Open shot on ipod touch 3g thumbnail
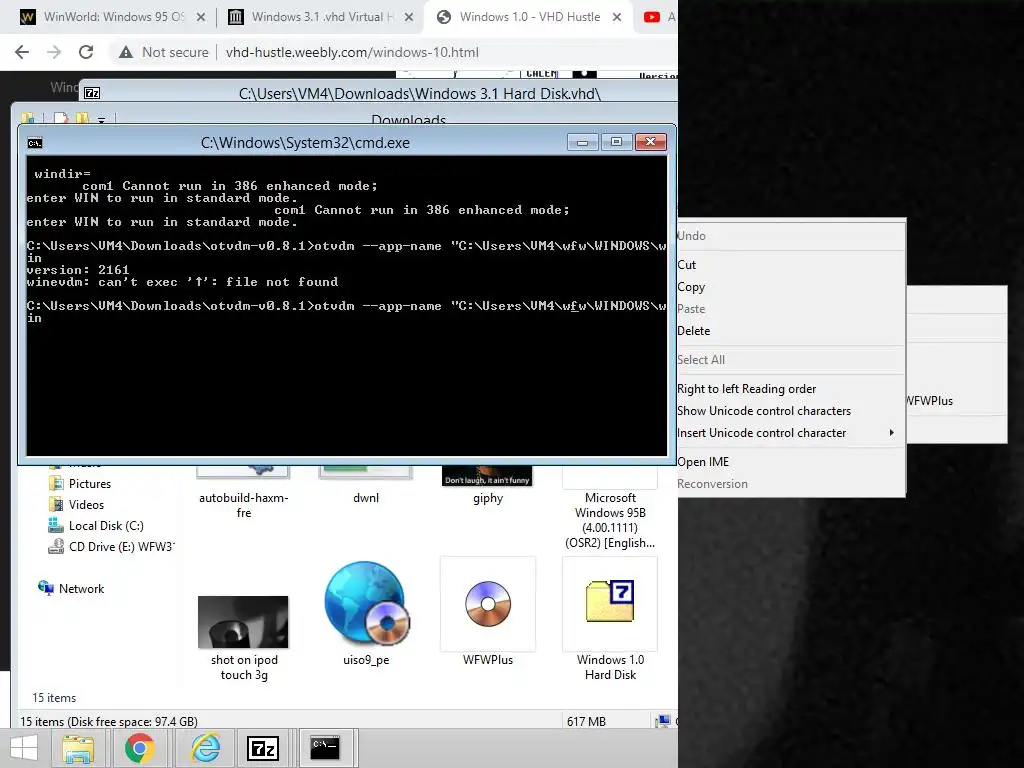 243,622
